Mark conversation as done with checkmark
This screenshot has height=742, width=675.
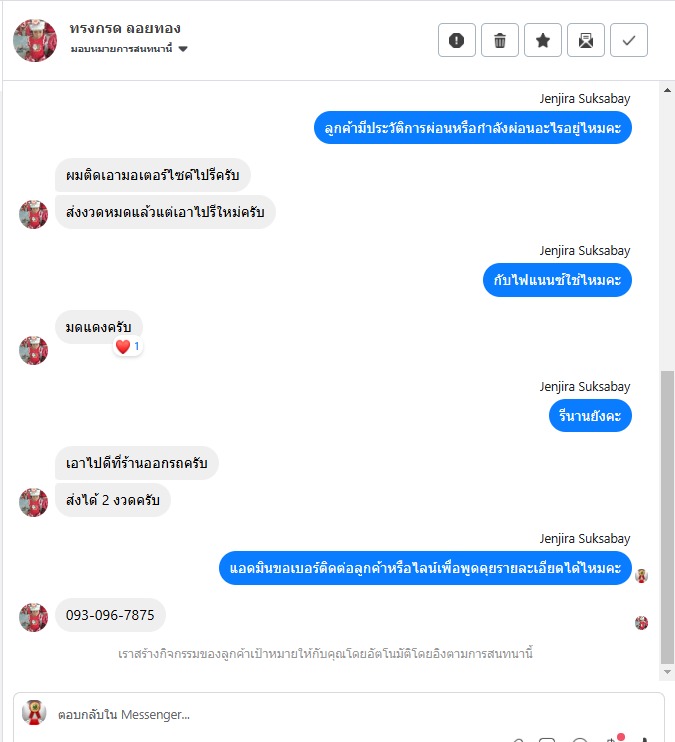[x=629, y=40]
